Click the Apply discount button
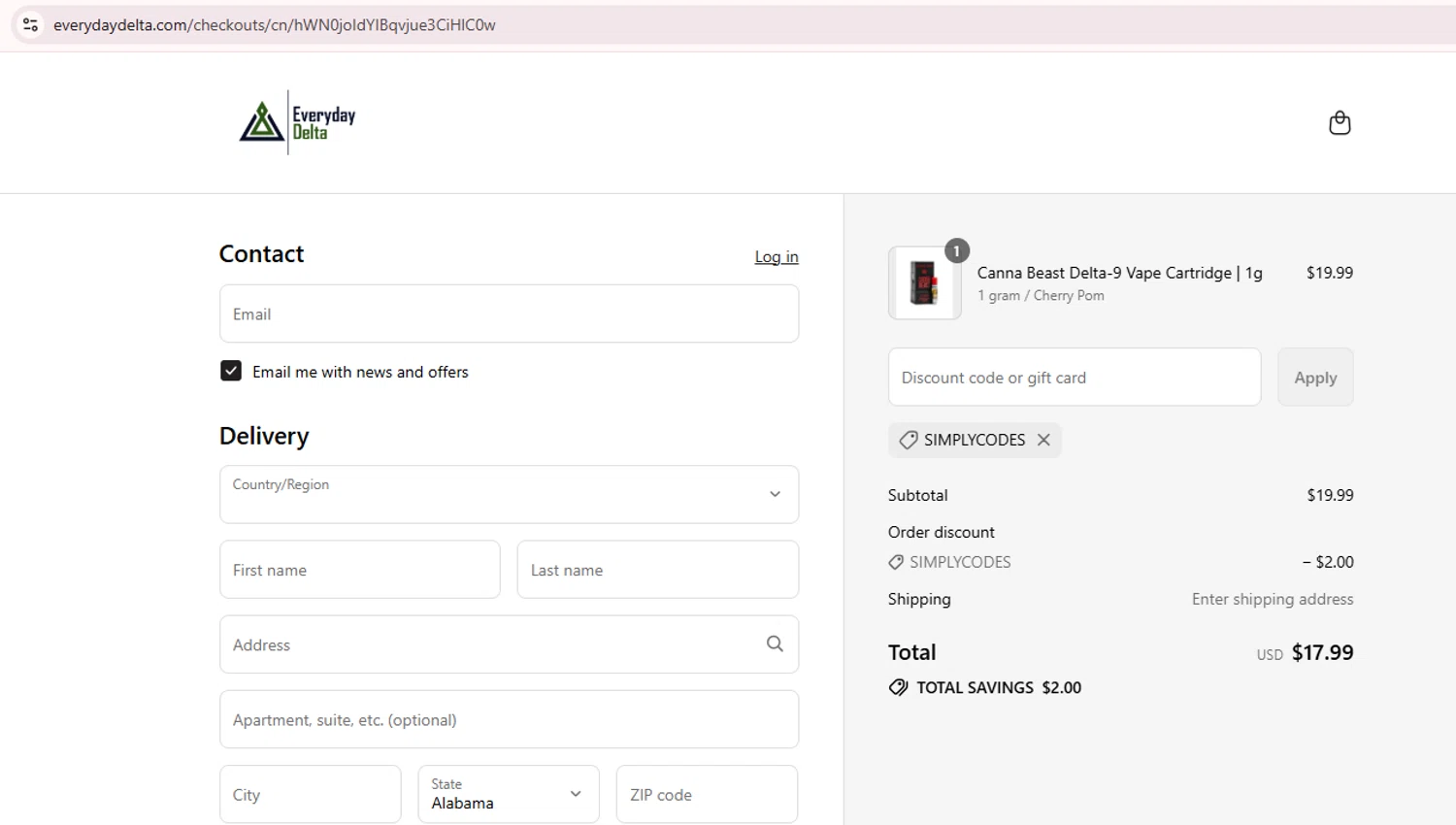 pos(1315,378)
